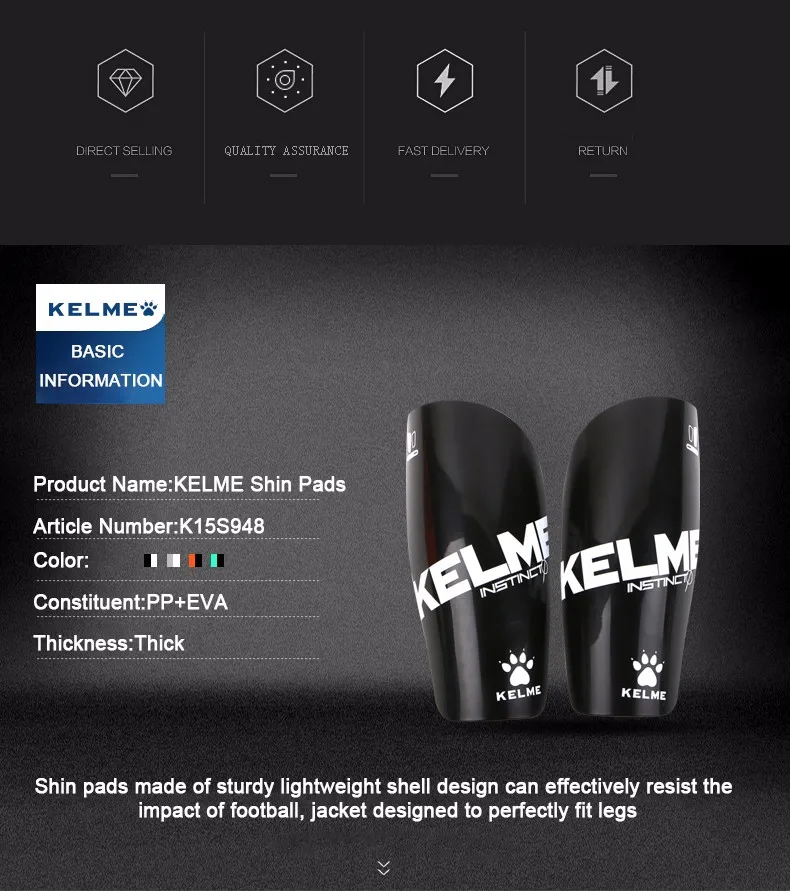Click the lightning bolt Fast Delivery icon
The height and width of the screenshot is (891, 790).
coord(444,81)
